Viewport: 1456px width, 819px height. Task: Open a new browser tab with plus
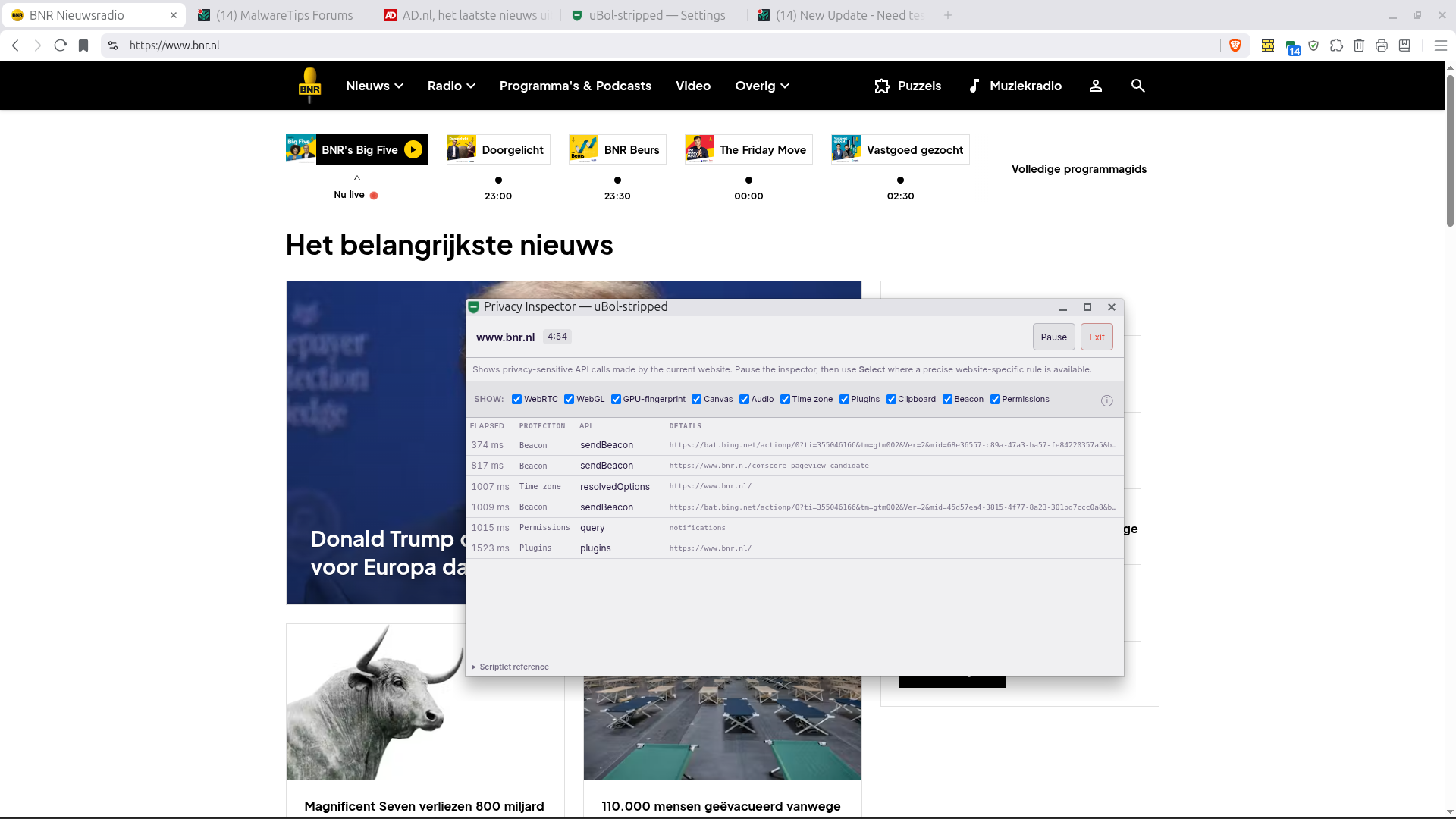[948, 15]
